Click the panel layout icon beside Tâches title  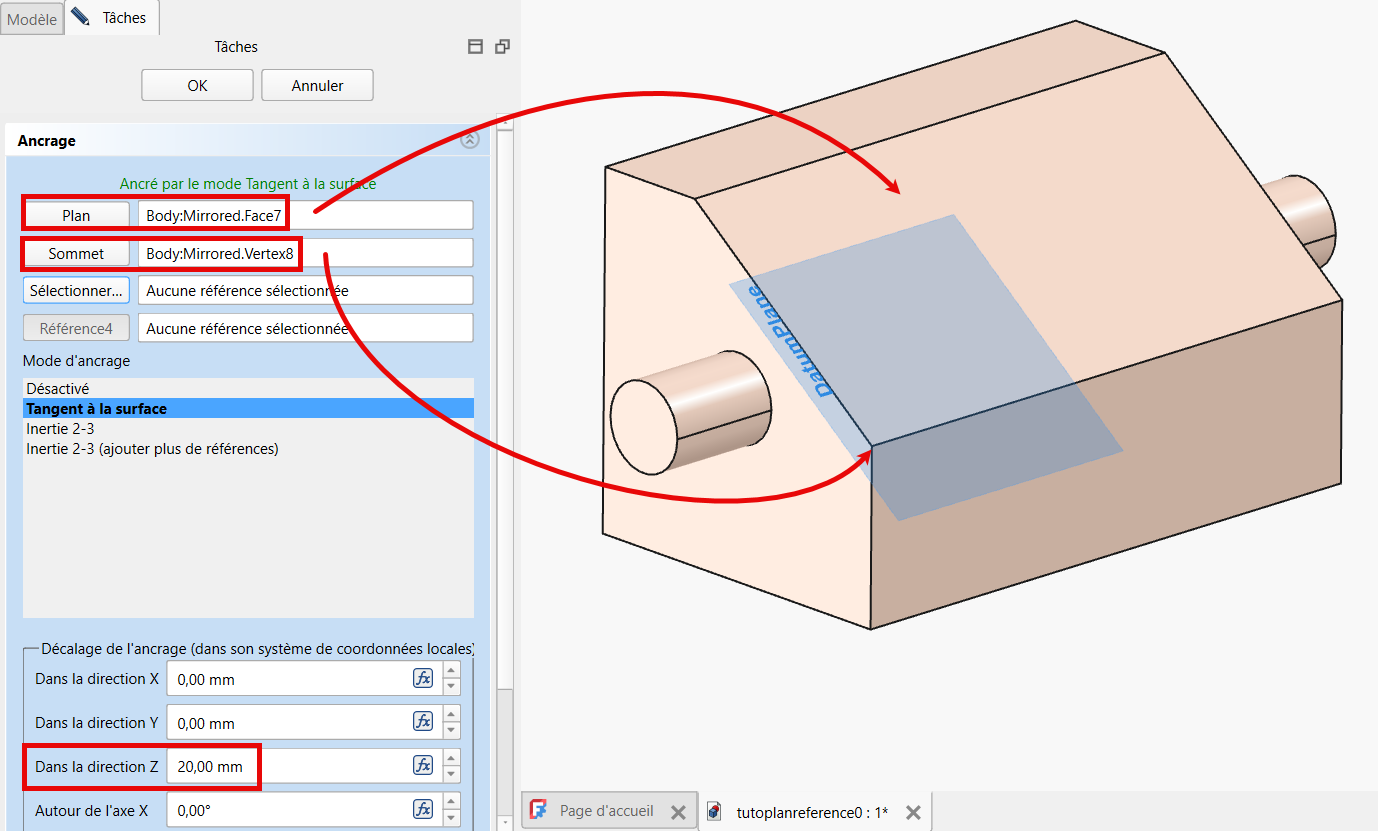tap(476, 47)
